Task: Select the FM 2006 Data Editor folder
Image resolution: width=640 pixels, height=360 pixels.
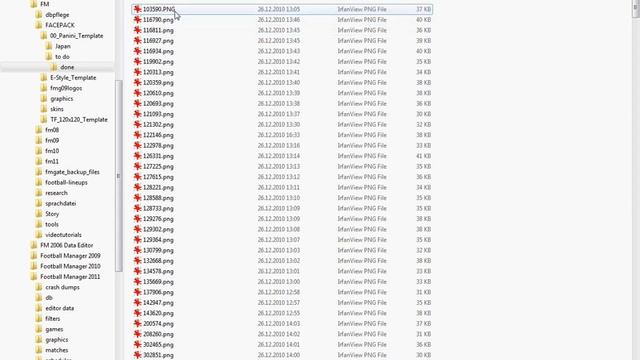Action: (67, 245)
